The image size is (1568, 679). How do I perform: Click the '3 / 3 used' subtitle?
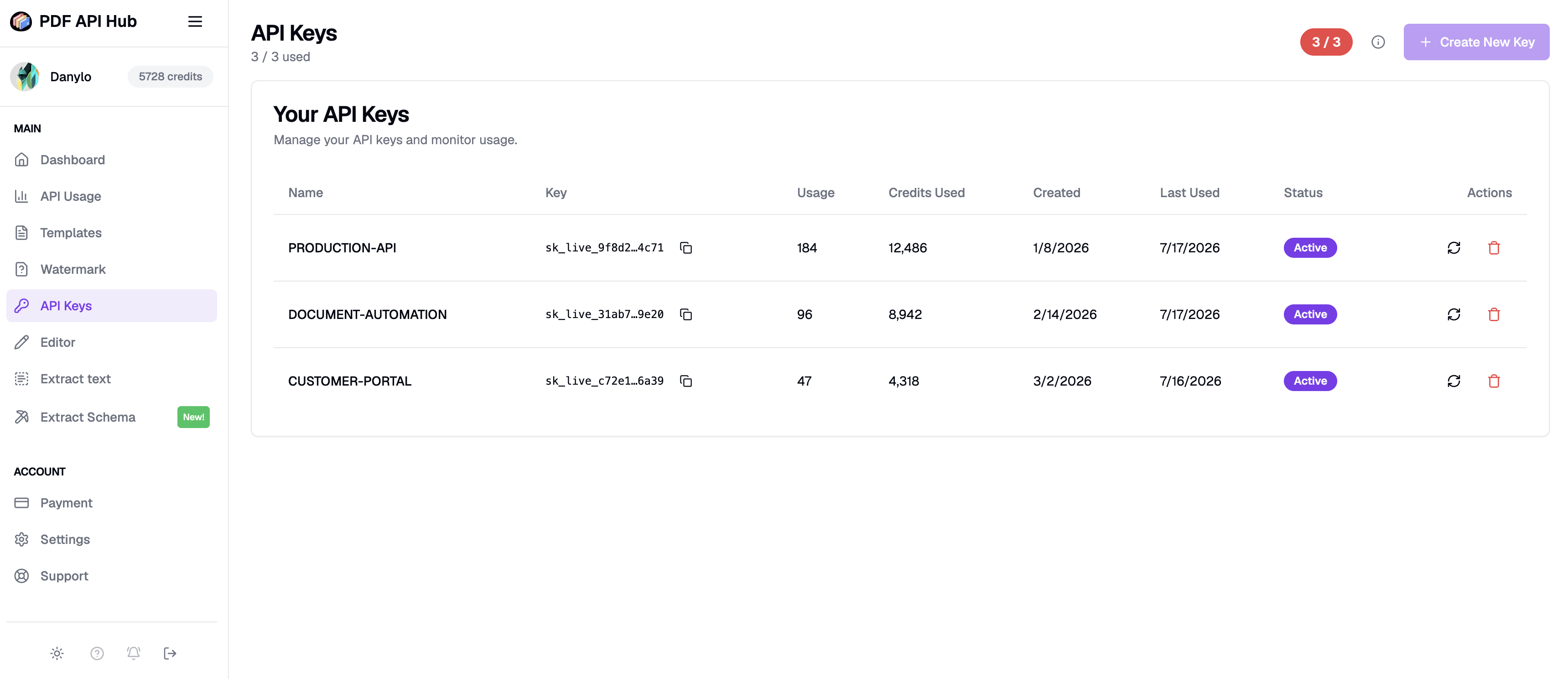point(280,57)
